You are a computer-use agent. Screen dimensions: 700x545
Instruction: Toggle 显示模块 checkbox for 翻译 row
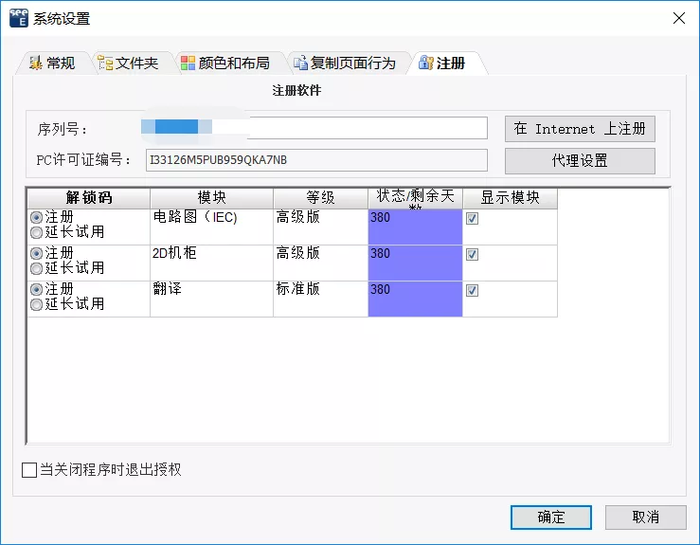(x=472, y=290)
